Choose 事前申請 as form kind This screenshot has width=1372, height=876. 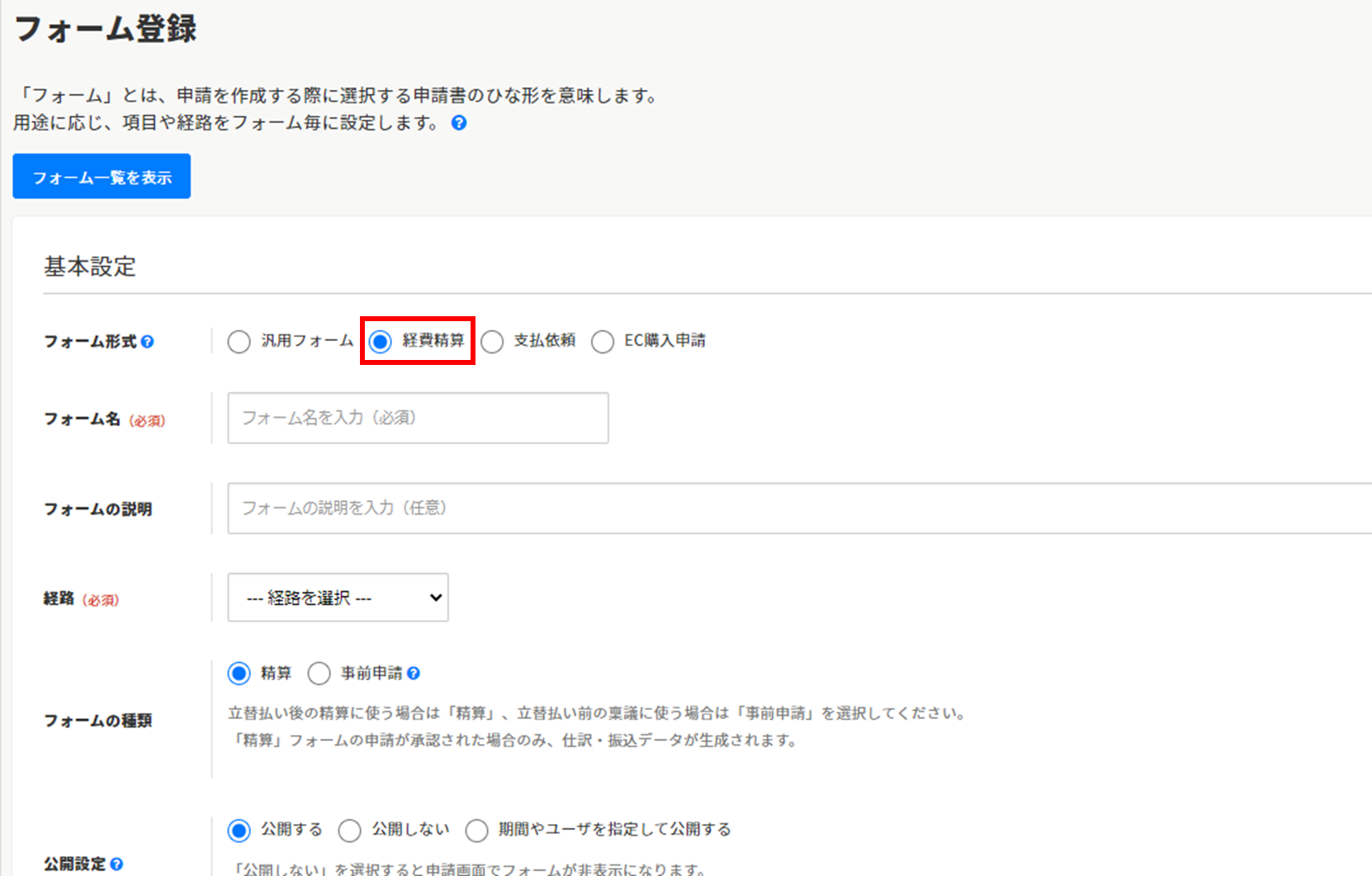[x=319, y=674]
